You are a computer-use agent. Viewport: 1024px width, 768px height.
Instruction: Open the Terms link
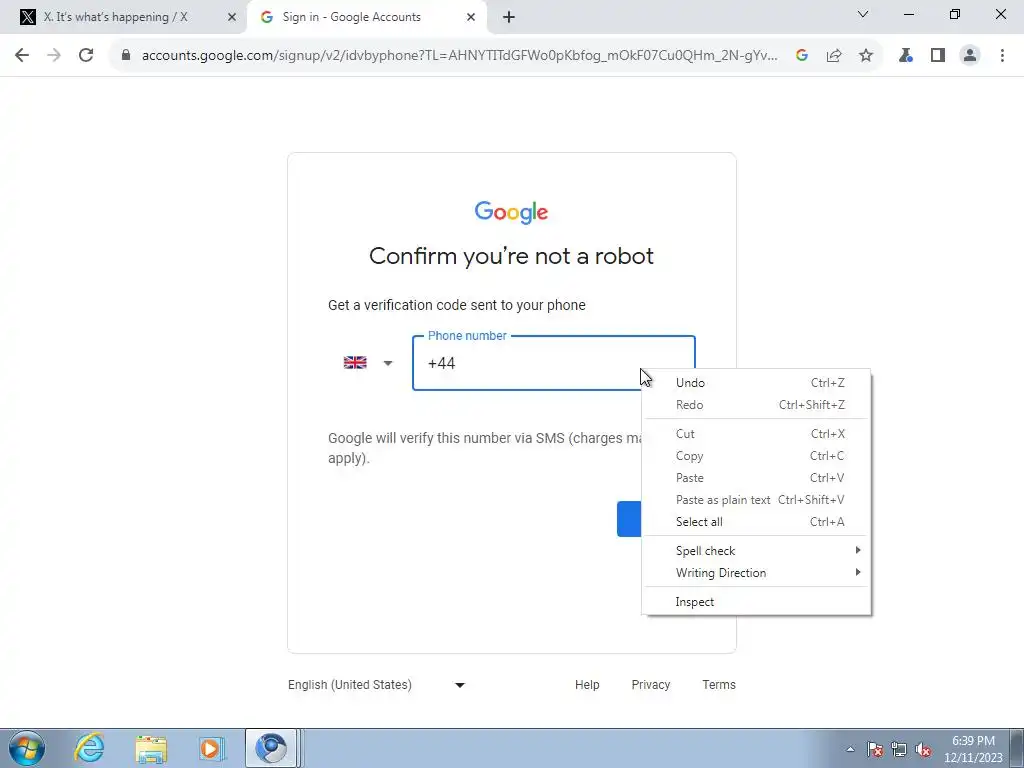pos(719,685)
